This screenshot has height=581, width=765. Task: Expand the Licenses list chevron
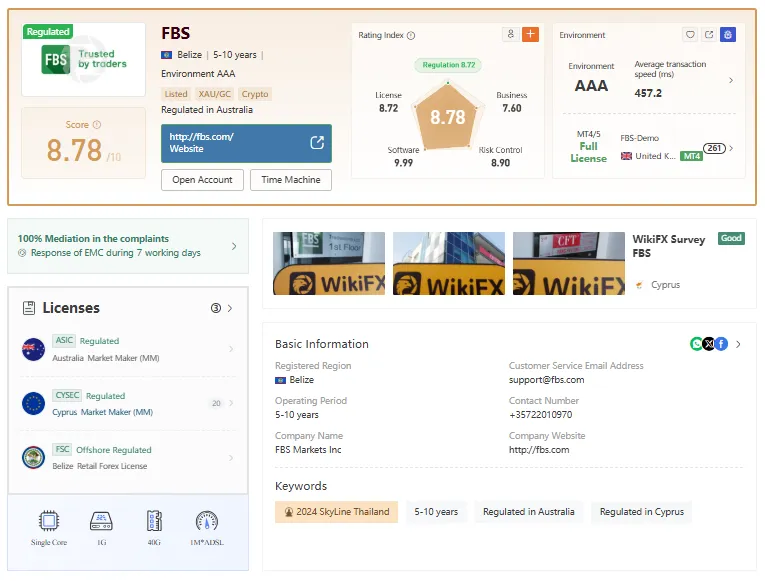pos(230,308)
